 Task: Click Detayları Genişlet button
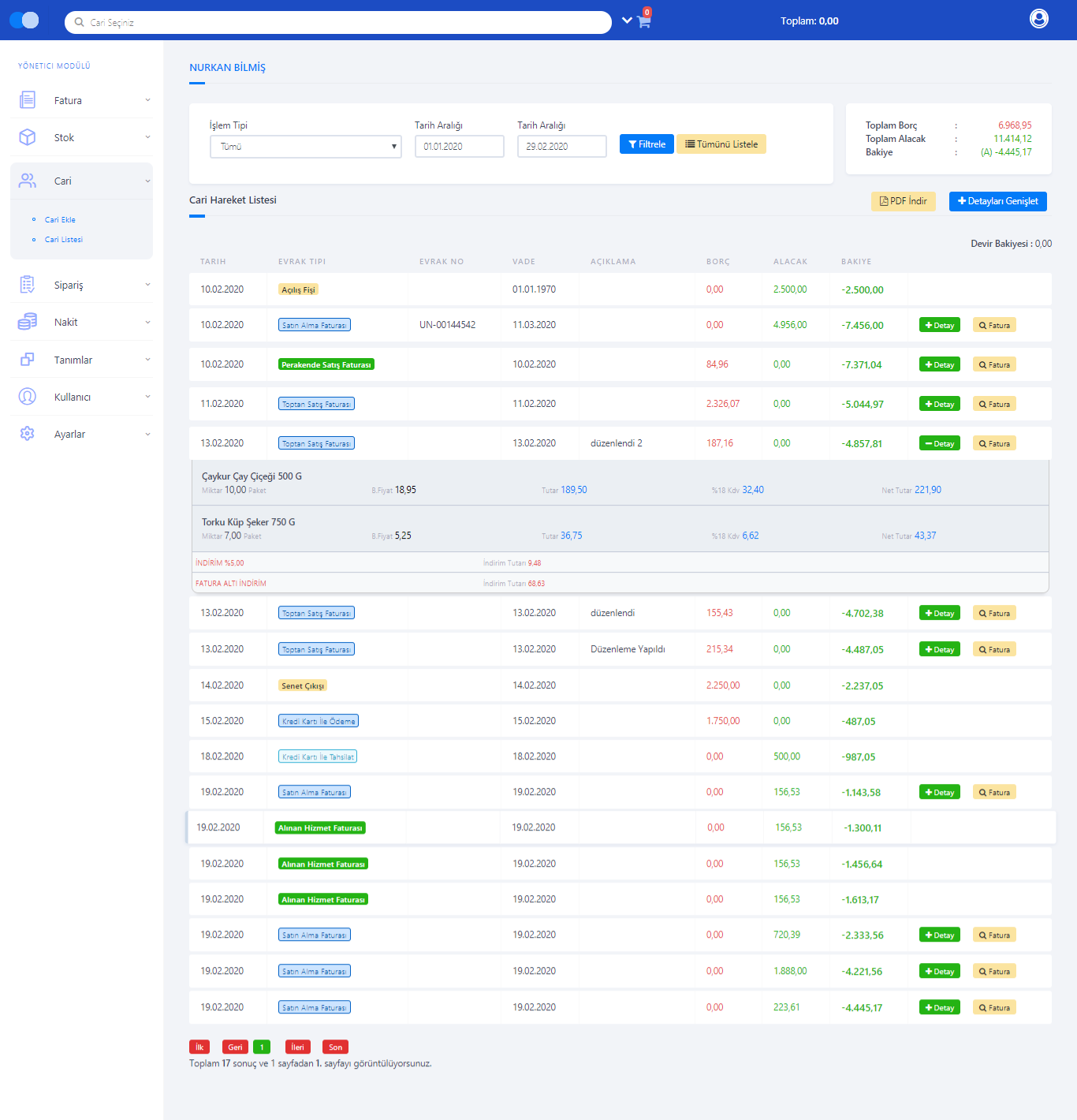pyautogui.click(x=998, y=201)
